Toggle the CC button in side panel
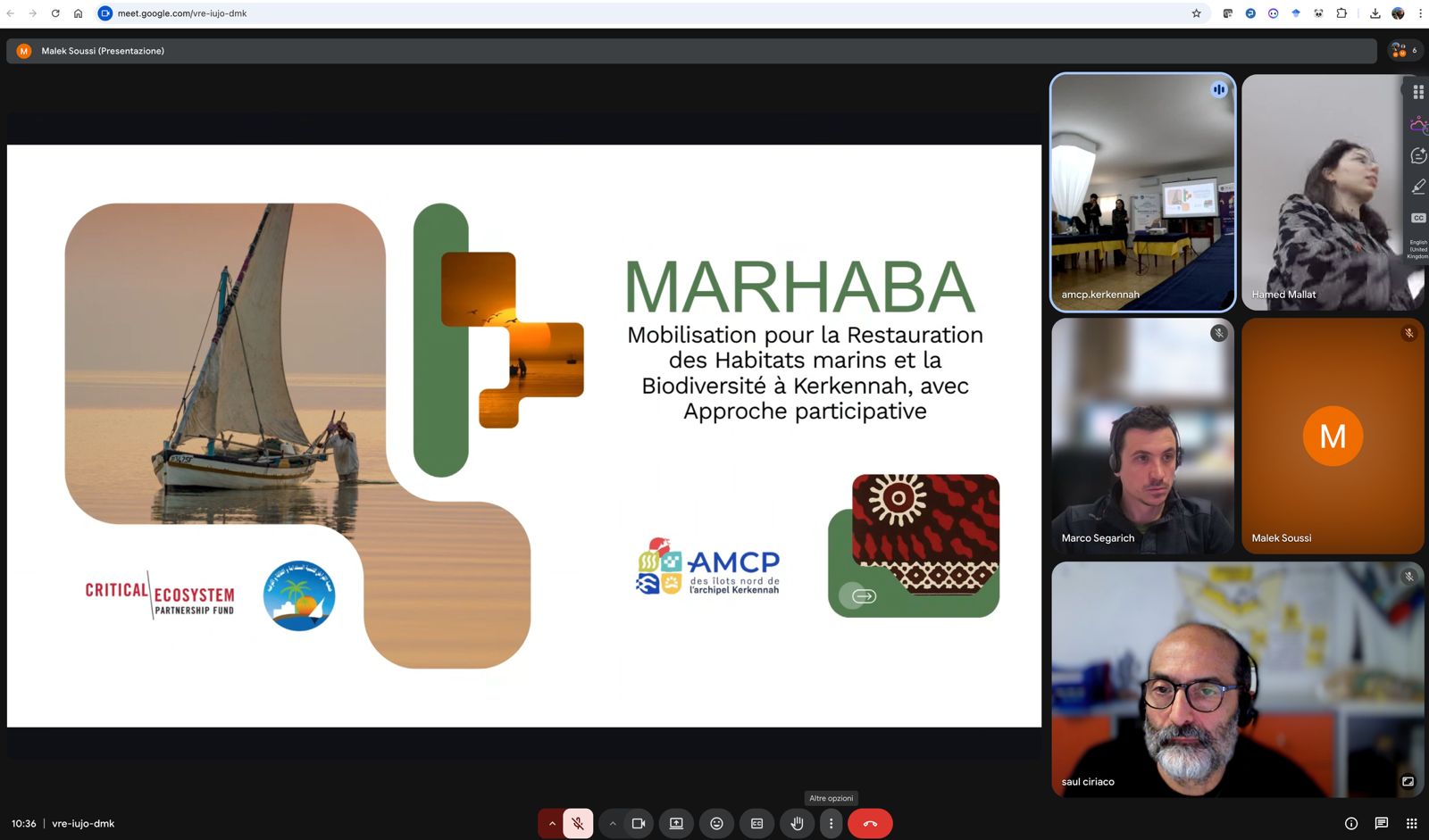 click(x=1418, y=218)
